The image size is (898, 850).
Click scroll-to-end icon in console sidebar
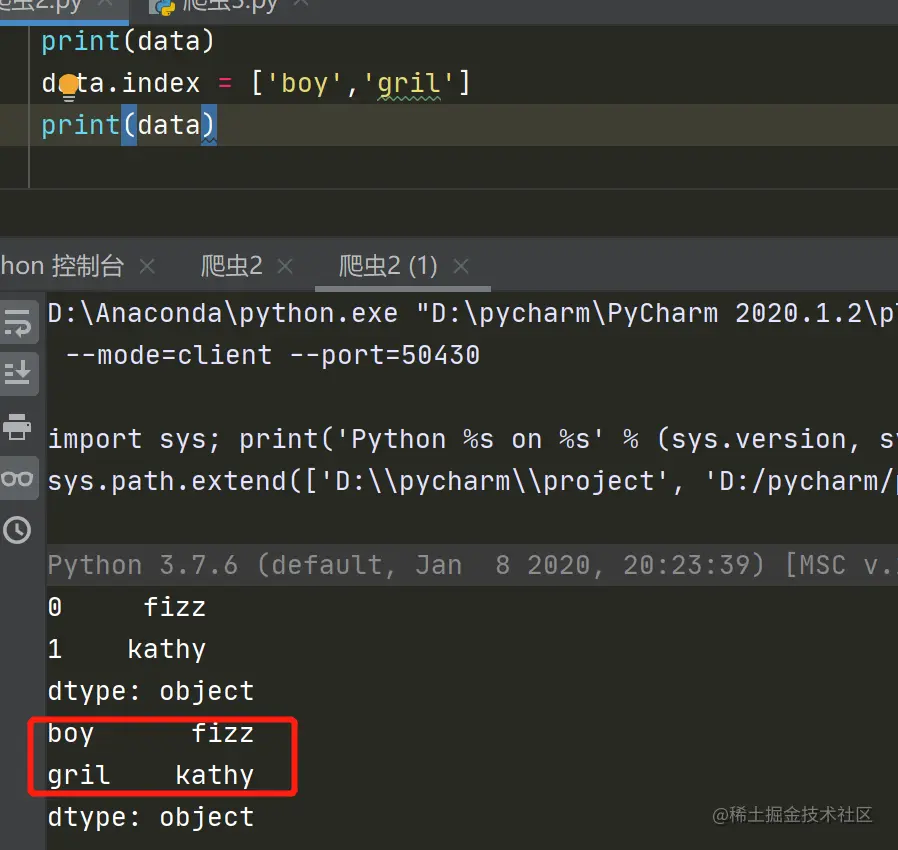17,373
